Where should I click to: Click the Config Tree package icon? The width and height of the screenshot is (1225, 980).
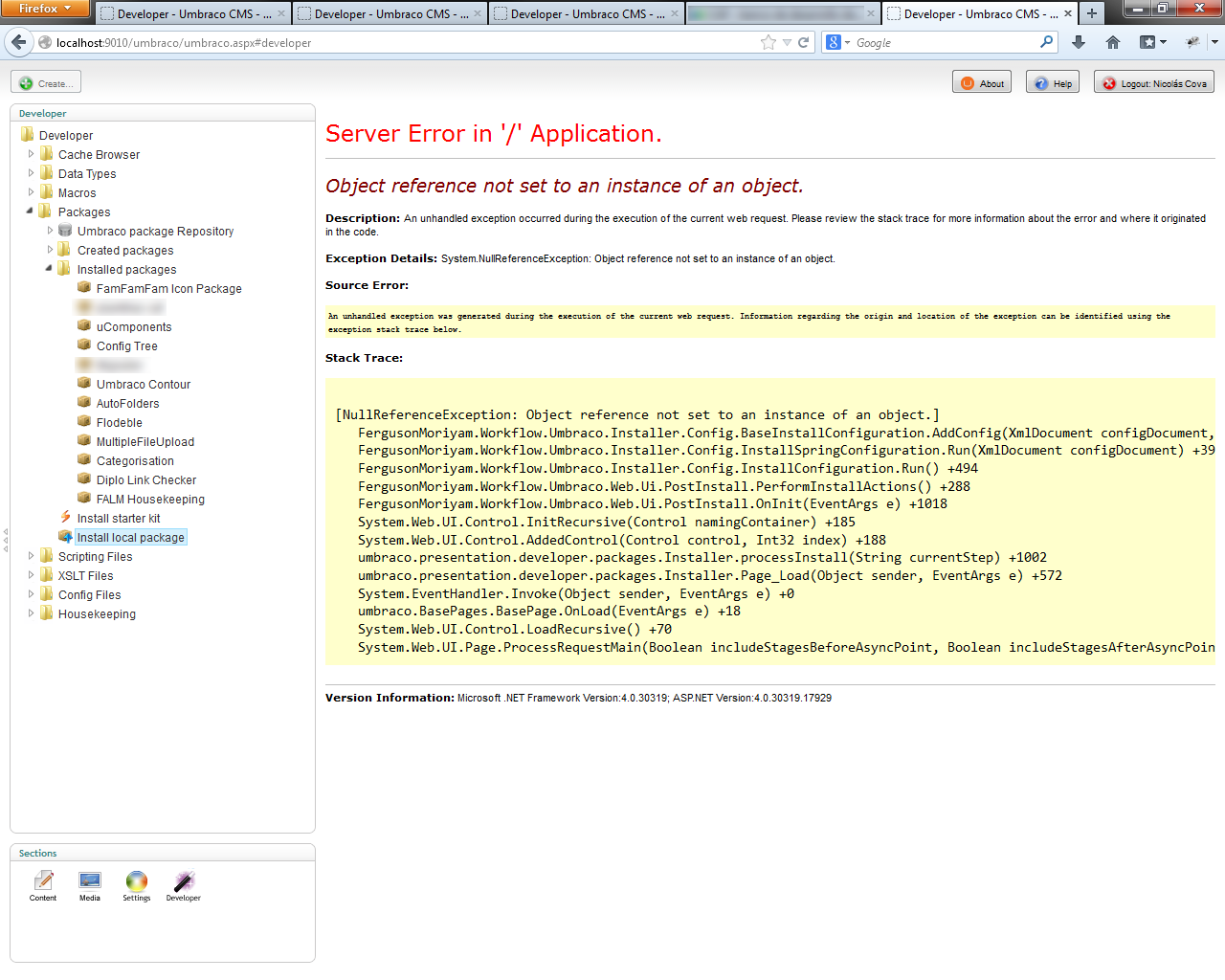pyautogui.click(x=84, y=345)
